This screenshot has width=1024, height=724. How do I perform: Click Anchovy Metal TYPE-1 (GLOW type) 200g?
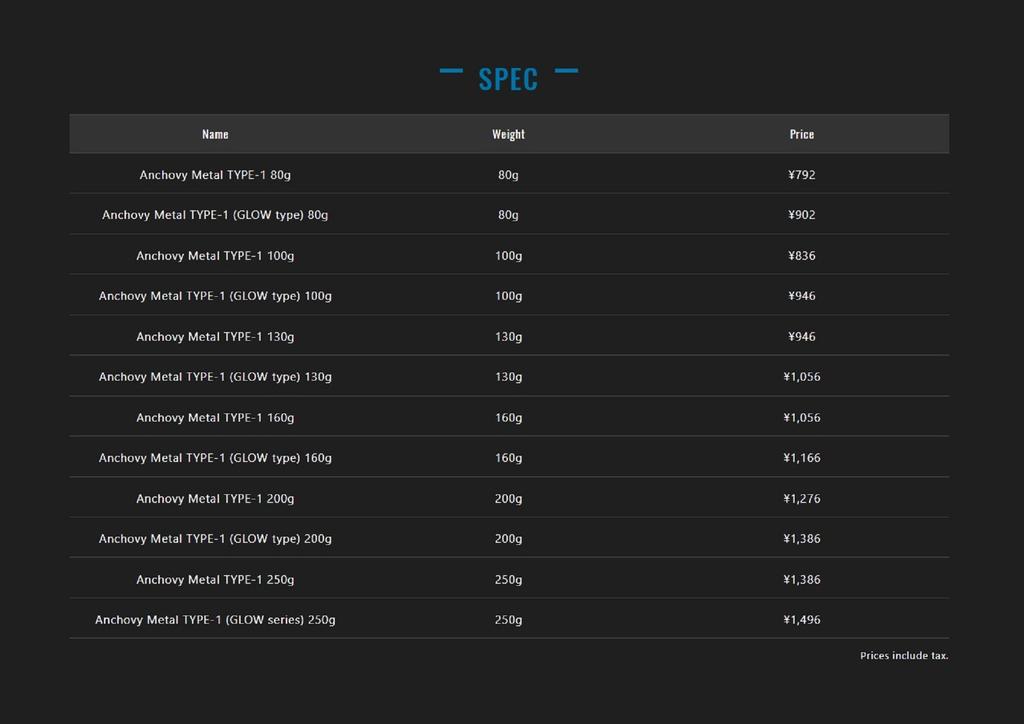click(x=215, y=539)
